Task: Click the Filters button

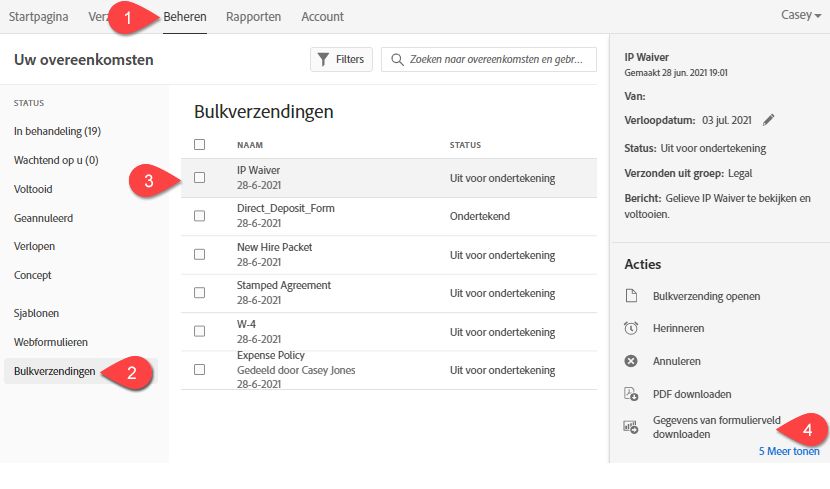Action: (341, 59)
